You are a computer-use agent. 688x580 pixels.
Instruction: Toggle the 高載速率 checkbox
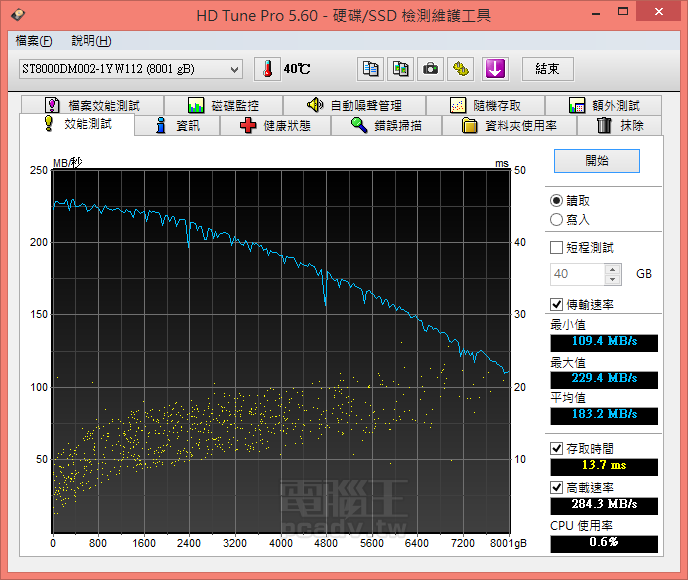[x=556, y=487]
